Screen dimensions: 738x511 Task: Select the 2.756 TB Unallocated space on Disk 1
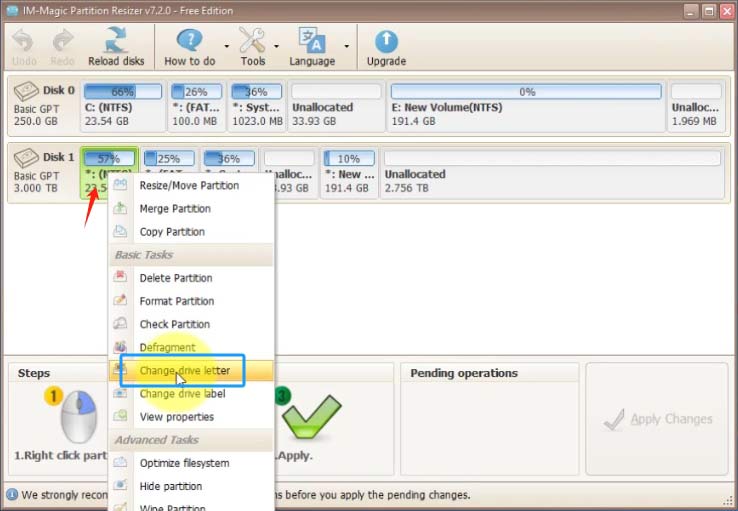click(x=553, y=172)
